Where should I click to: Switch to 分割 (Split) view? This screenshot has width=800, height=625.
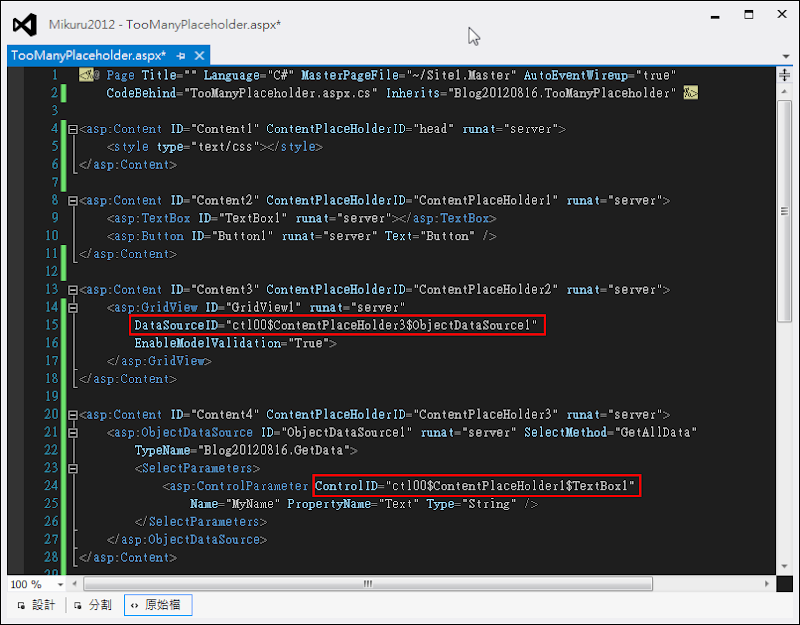click(92, 605)
